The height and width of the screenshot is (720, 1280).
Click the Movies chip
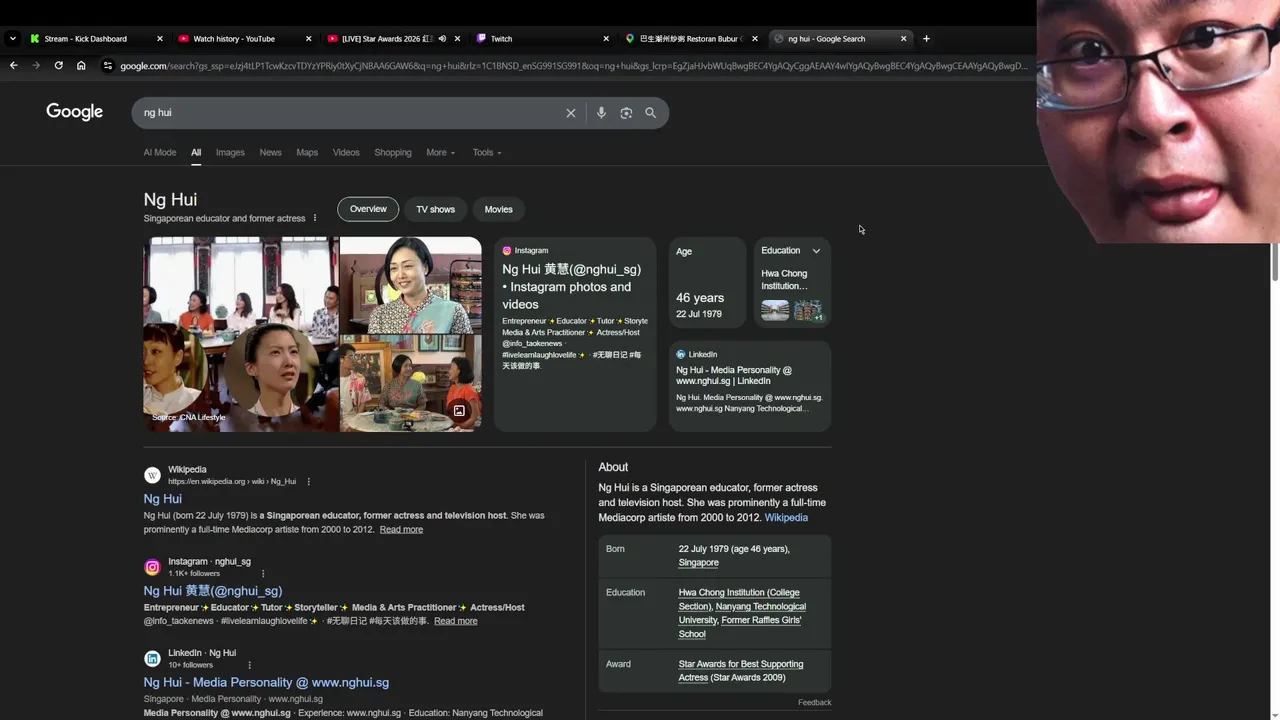pyautogui.click(x=498, y=209)
